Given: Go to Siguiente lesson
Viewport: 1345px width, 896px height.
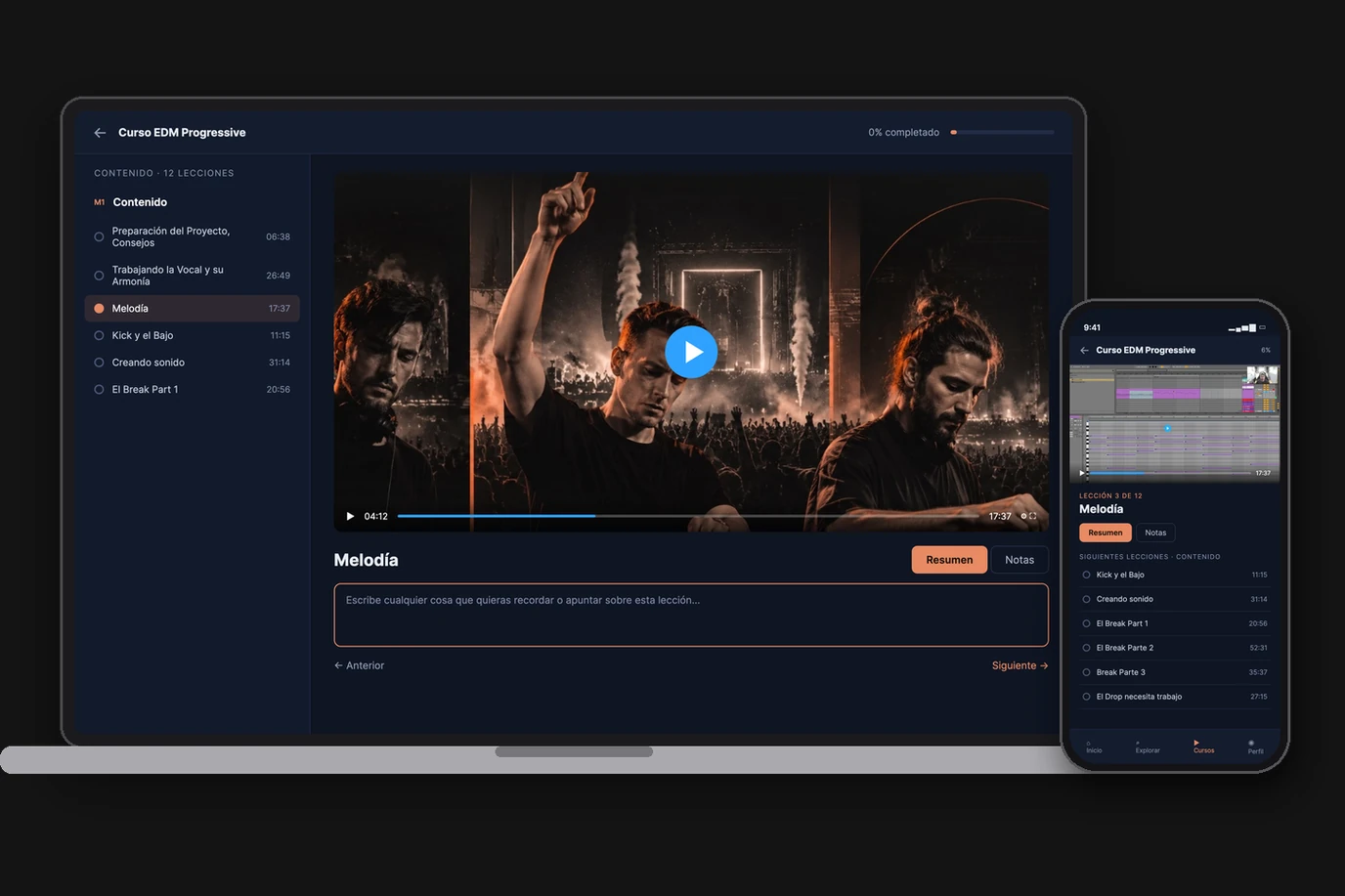Looking at the screenshot, I should pos(1020,665).
